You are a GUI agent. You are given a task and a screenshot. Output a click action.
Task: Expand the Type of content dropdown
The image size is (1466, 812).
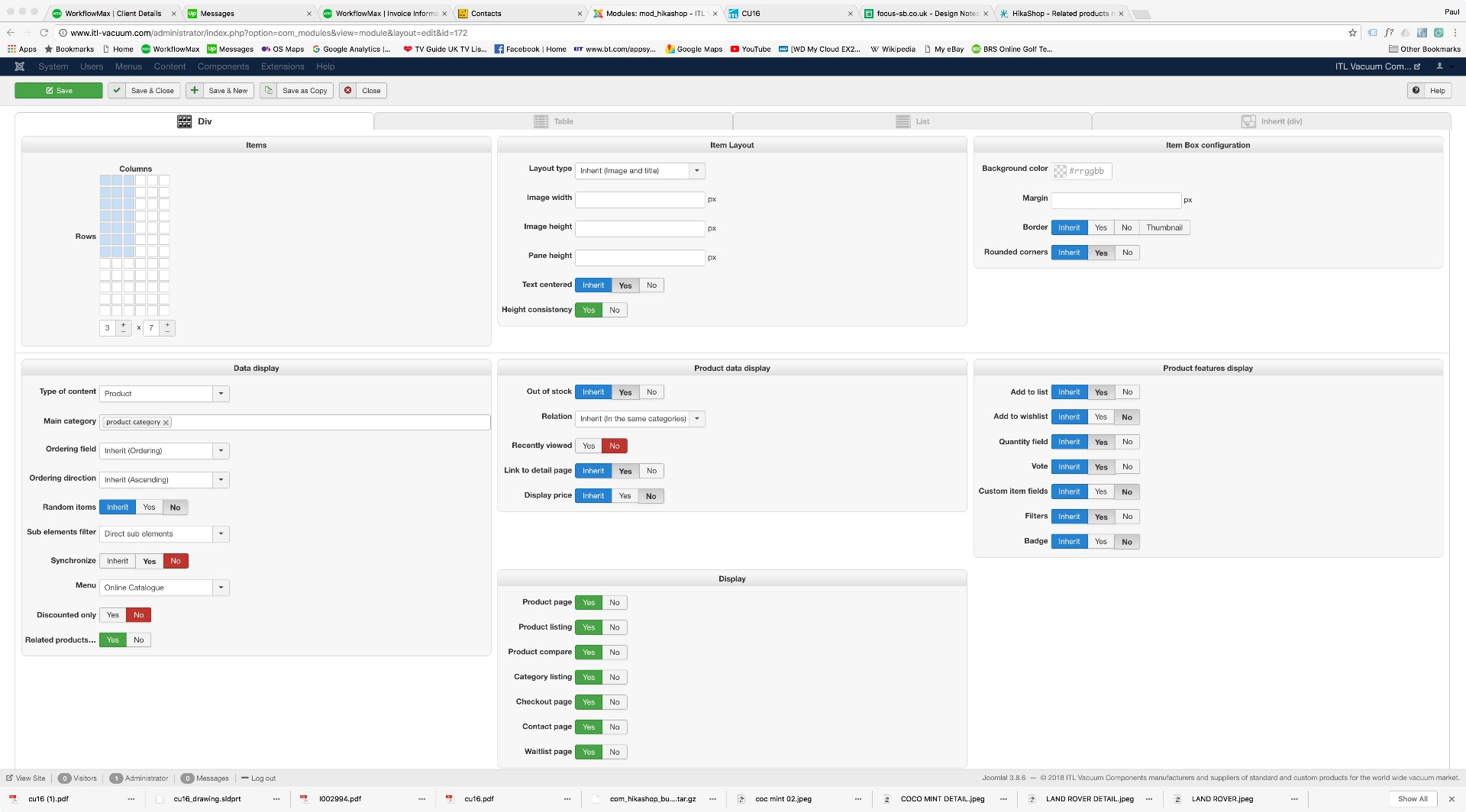(221, 394)
